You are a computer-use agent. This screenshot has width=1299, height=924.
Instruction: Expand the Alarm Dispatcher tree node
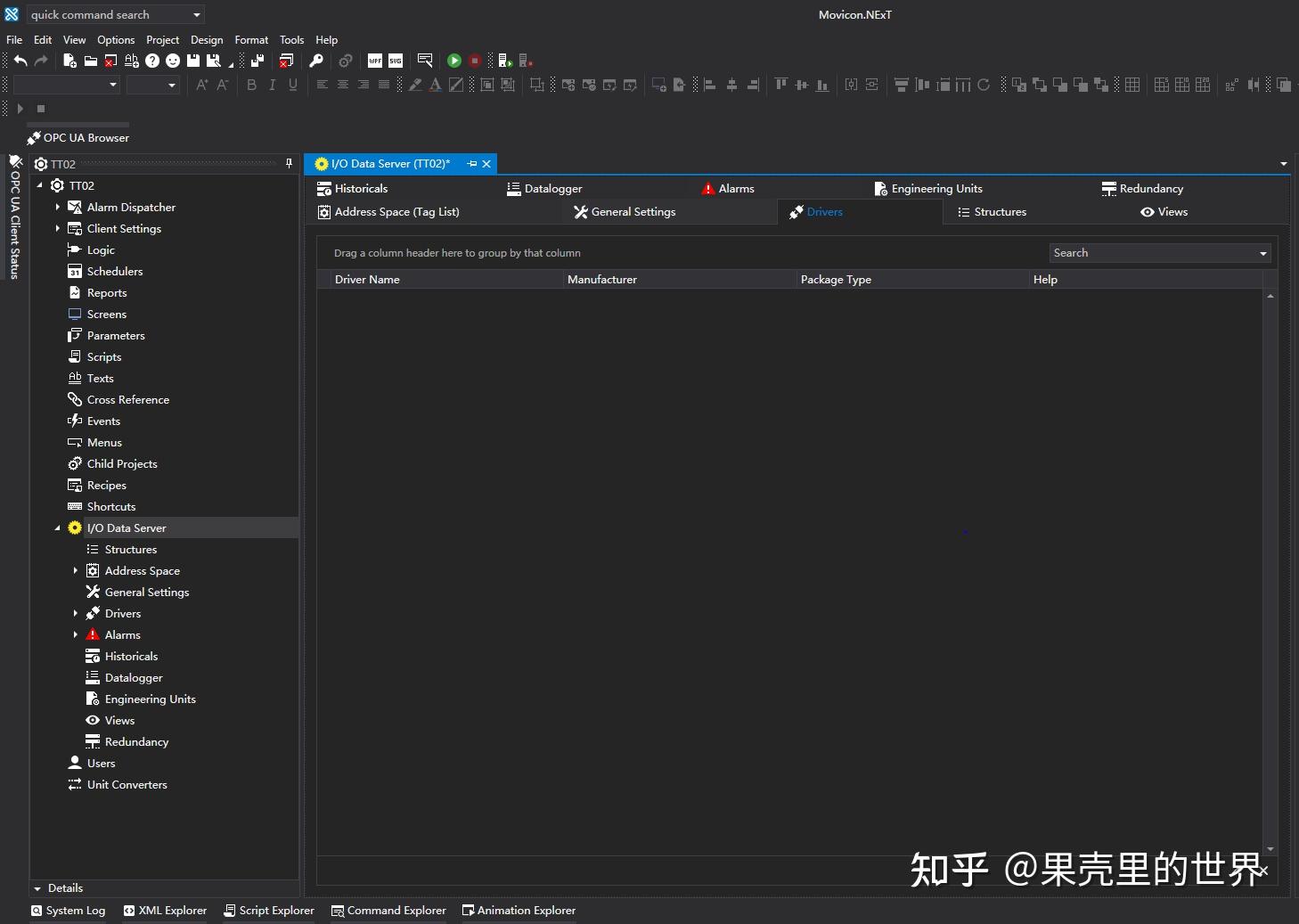pyautogui.click(x=58, y=207)
